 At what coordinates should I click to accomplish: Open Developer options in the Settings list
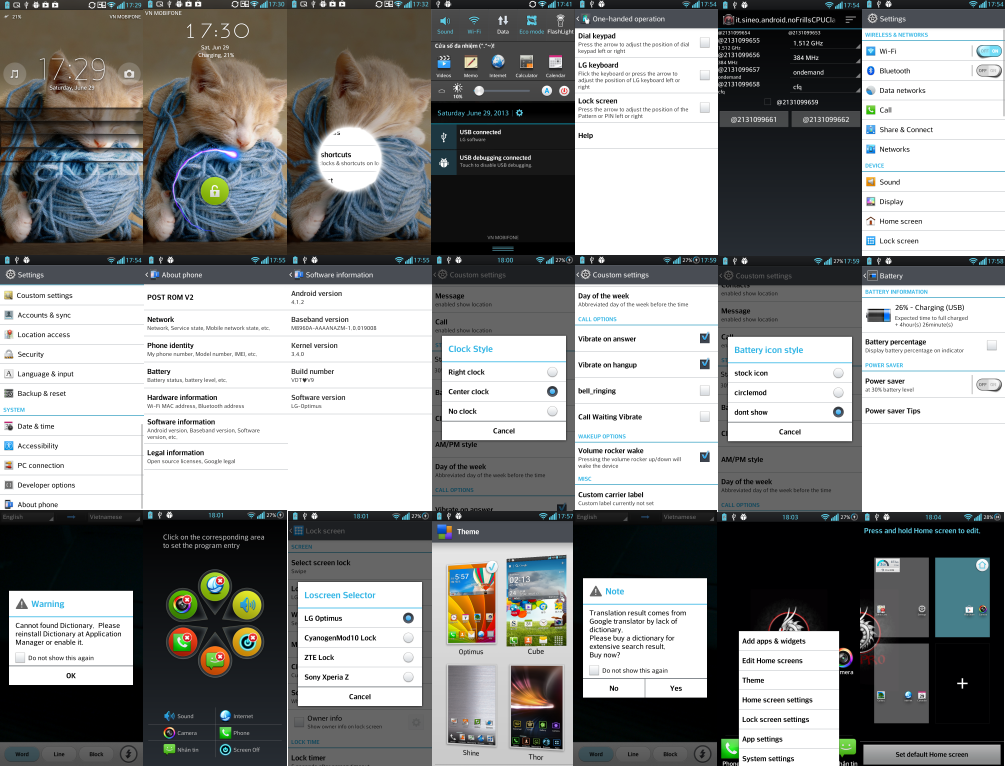71,485
